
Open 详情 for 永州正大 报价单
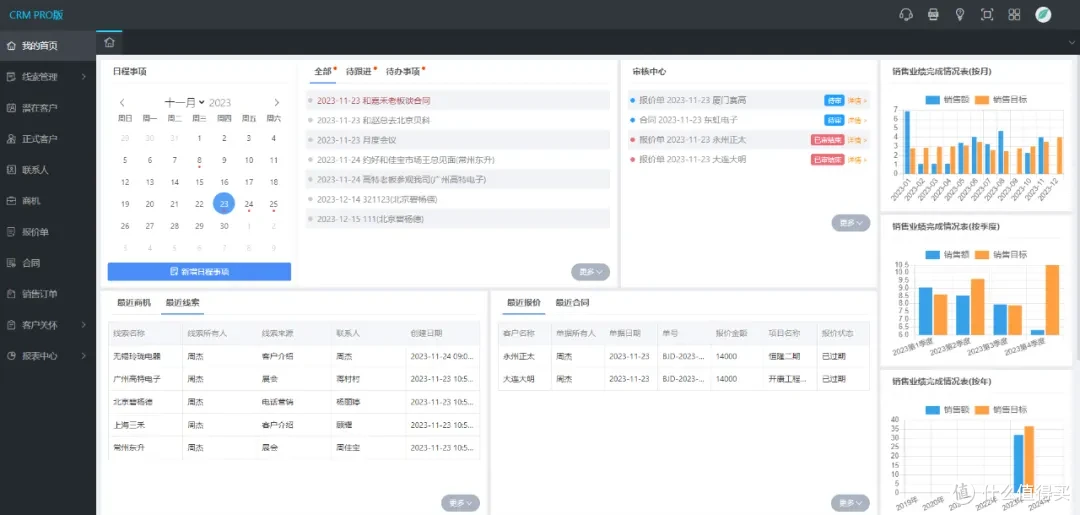click(x=857, y=140)
